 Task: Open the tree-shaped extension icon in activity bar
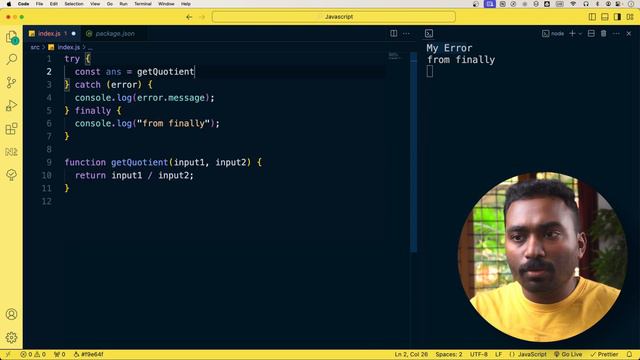pos(11,175)
